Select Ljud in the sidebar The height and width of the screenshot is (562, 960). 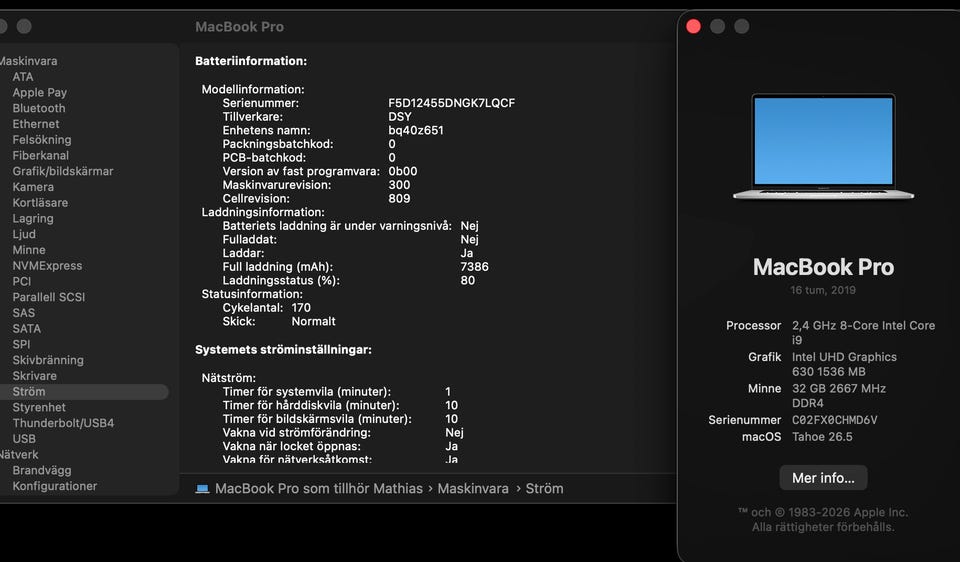pos(24,234)
